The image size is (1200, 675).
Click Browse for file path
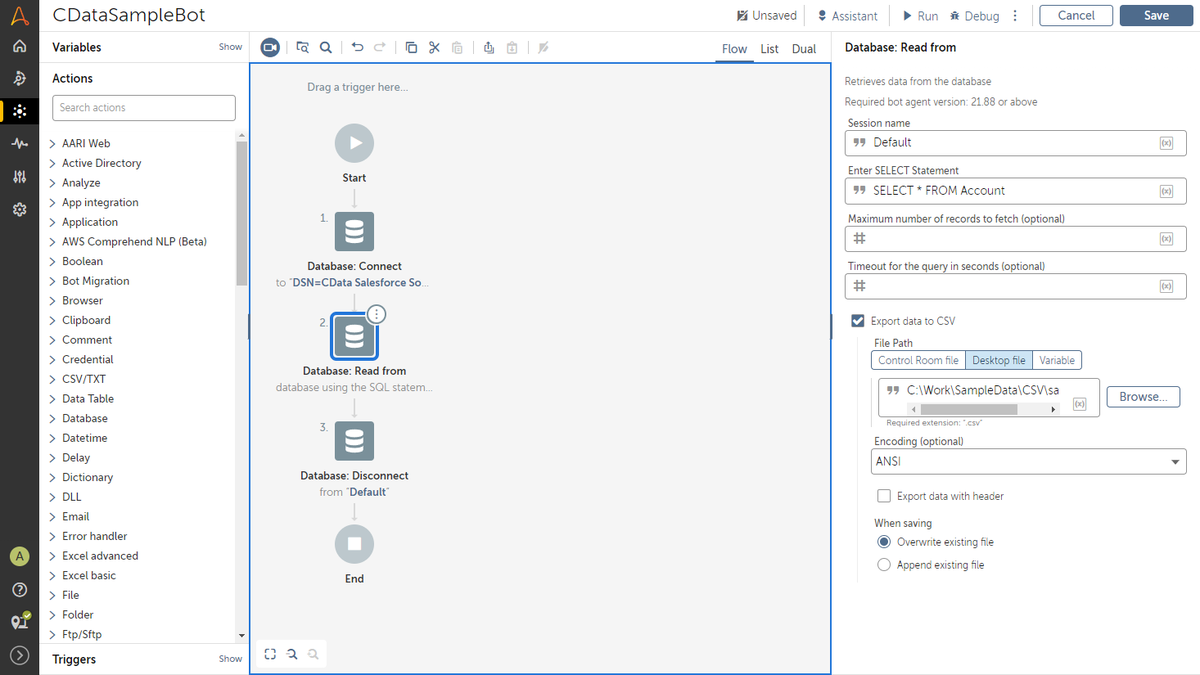point(1143,397)
